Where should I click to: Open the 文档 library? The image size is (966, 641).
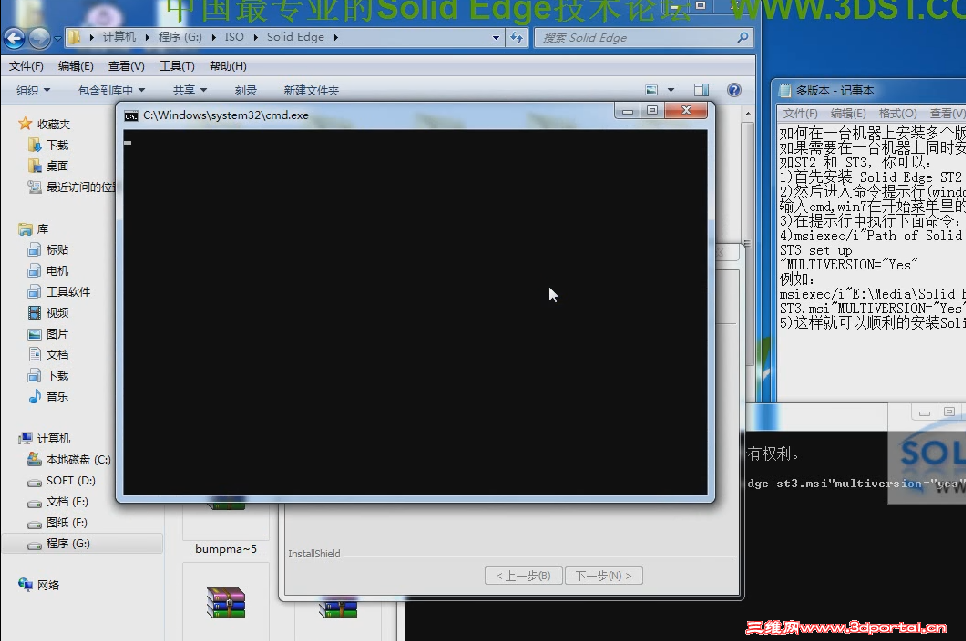coord(47,355)
